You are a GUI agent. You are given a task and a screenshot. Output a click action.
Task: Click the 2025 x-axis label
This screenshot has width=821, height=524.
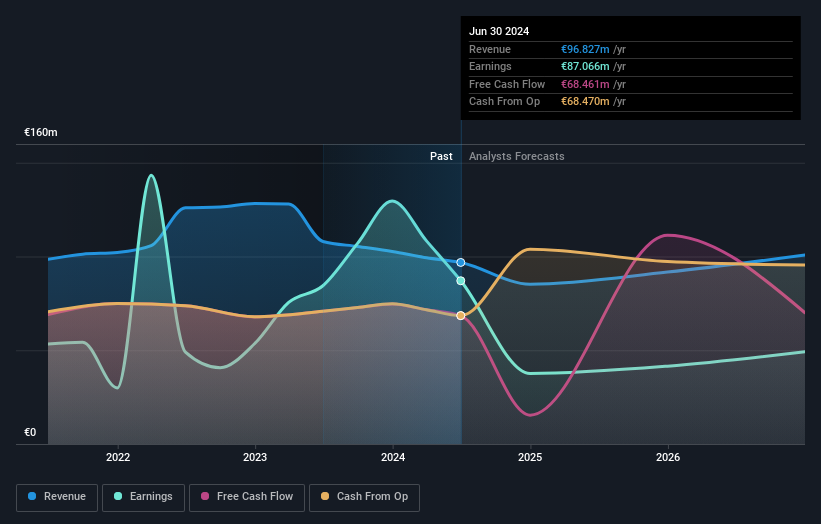pyautogui.click(x=530, y=457)
